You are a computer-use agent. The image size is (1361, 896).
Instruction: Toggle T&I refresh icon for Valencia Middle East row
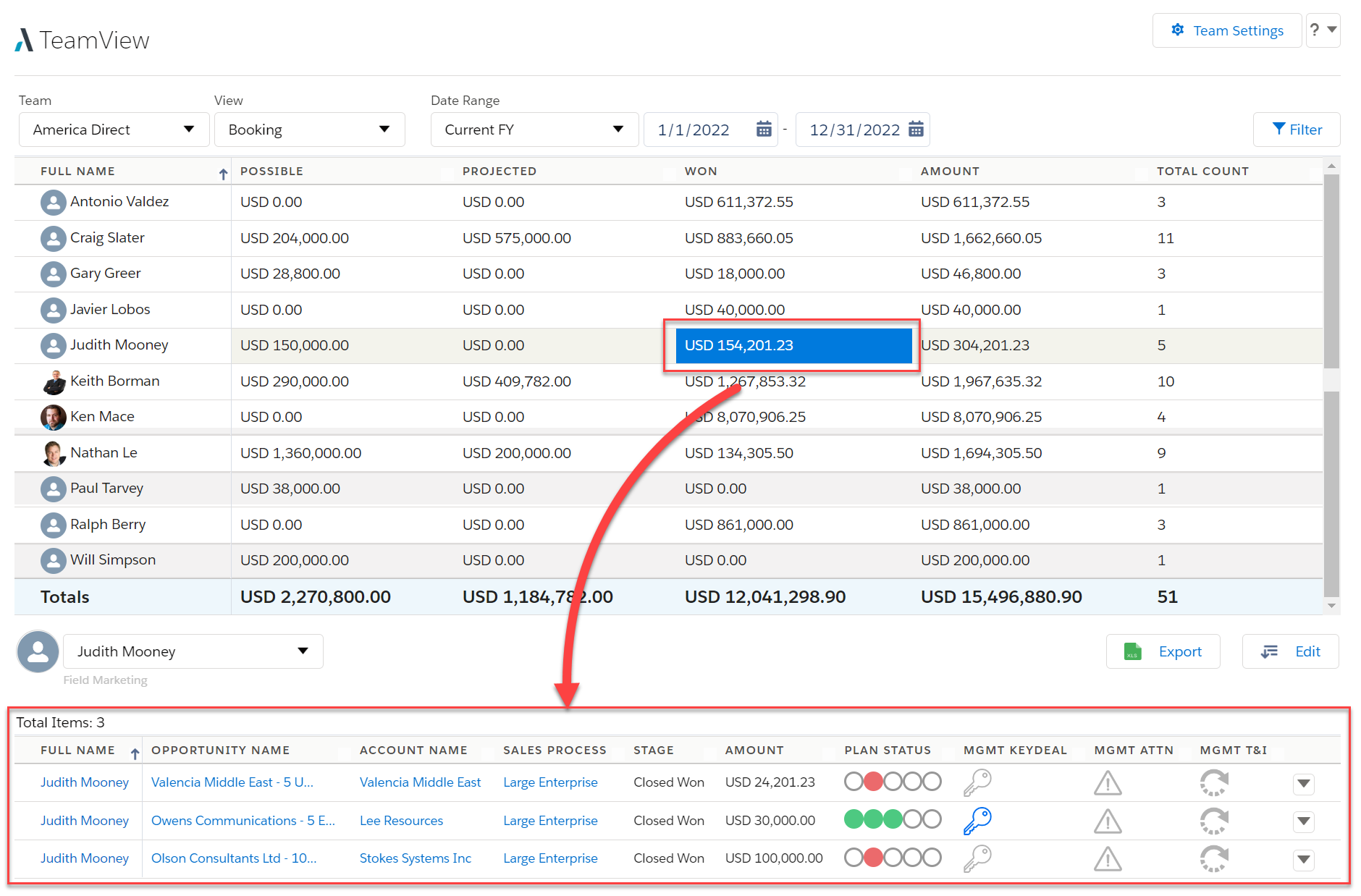point(1214,782)
